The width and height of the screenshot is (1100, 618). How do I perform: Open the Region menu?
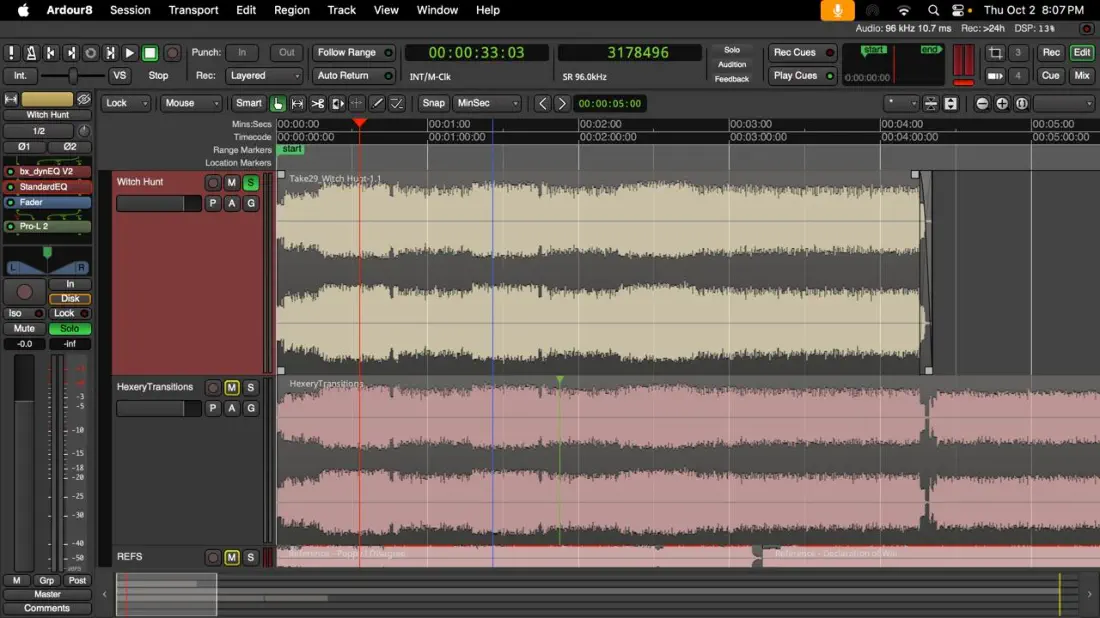pos(291,10)
